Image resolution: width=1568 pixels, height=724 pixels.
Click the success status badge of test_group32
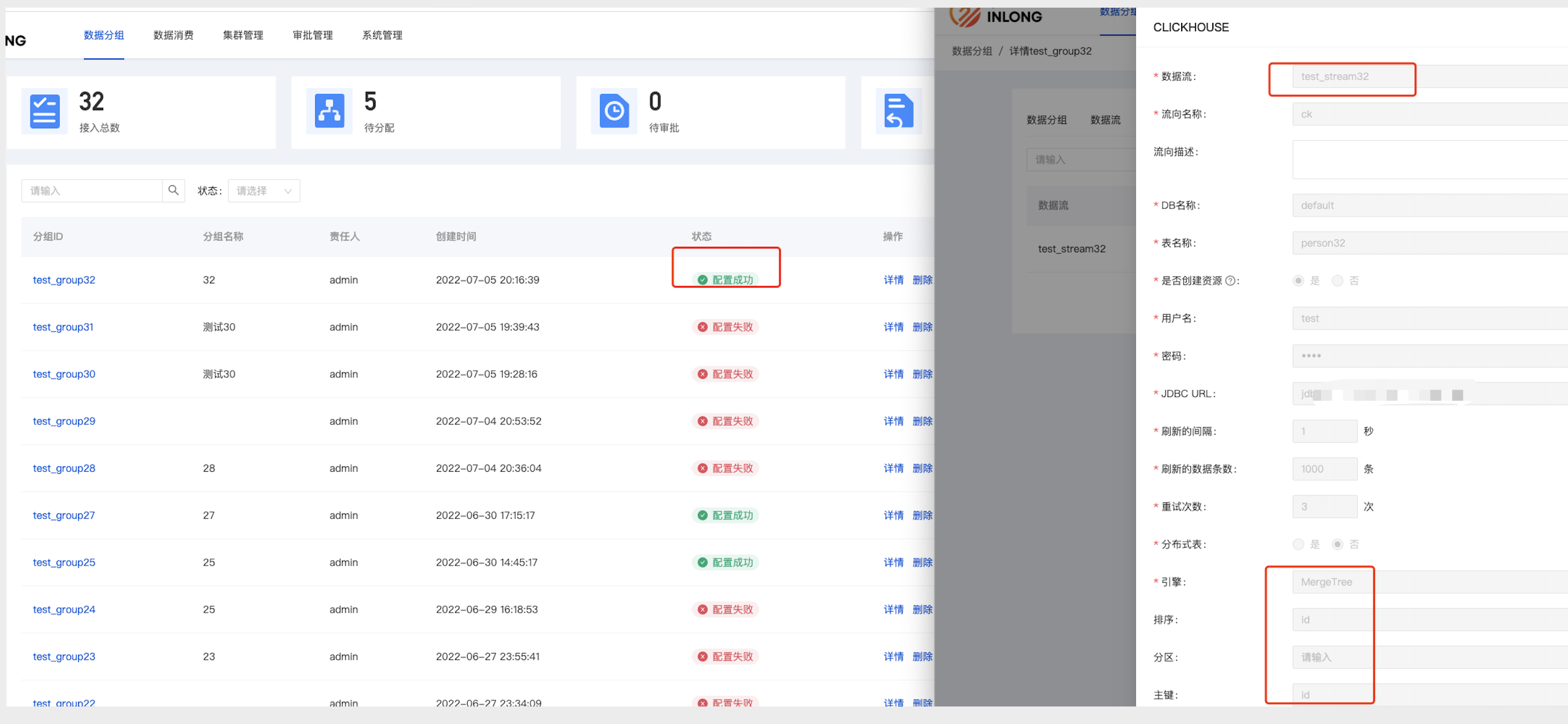pos(726,280)
